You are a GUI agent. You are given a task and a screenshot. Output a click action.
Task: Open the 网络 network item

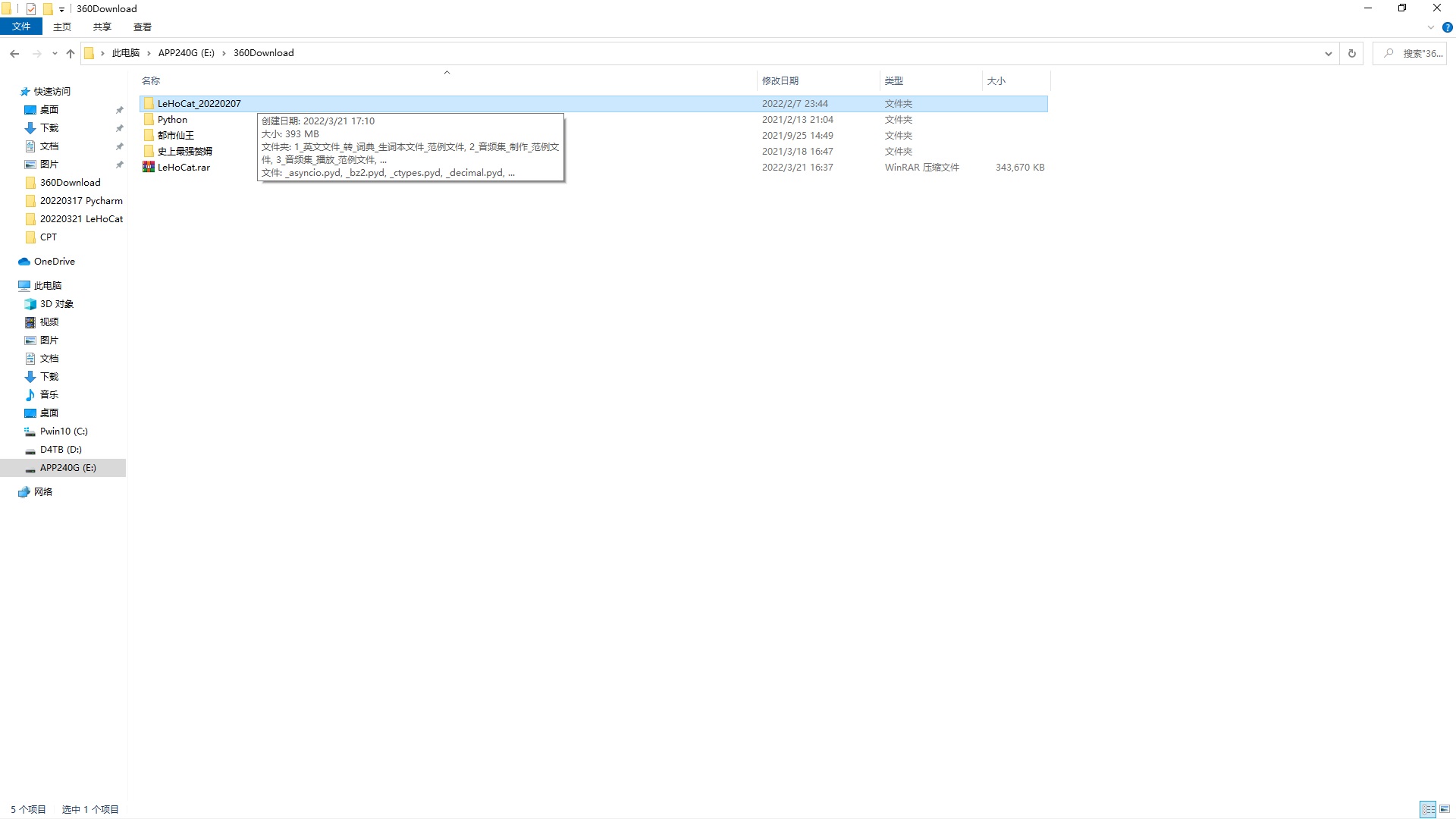pyautogui.click(x=42, y=492)
